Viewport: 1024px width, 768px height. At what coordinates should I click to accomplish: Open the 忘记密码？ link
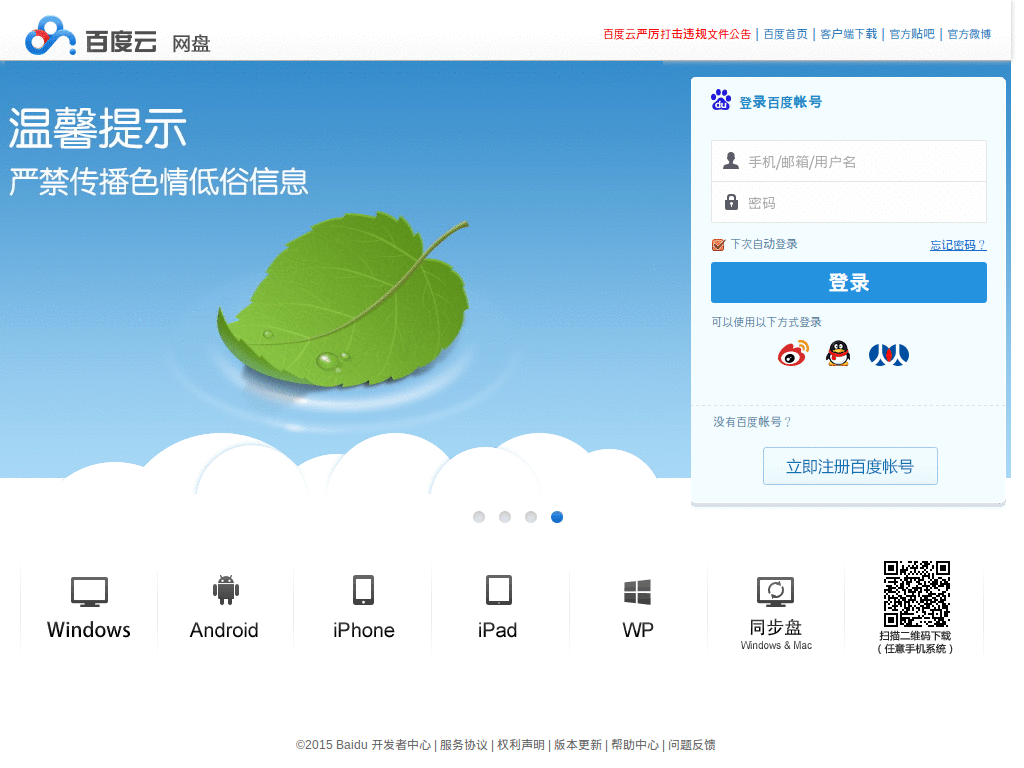pos(958,245)
